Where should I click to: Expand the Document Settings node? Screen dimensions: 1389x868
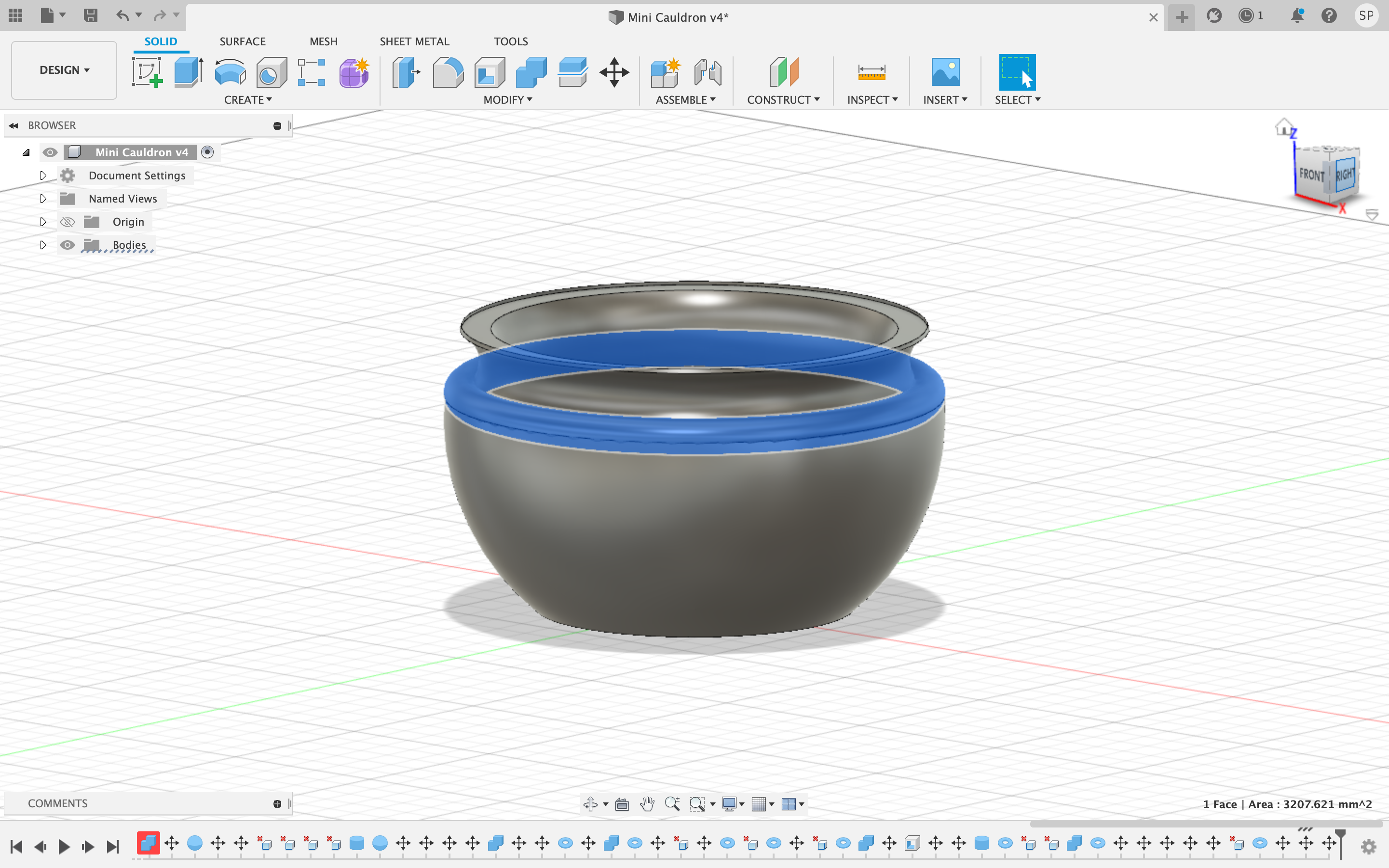click(x=43, y=175)
